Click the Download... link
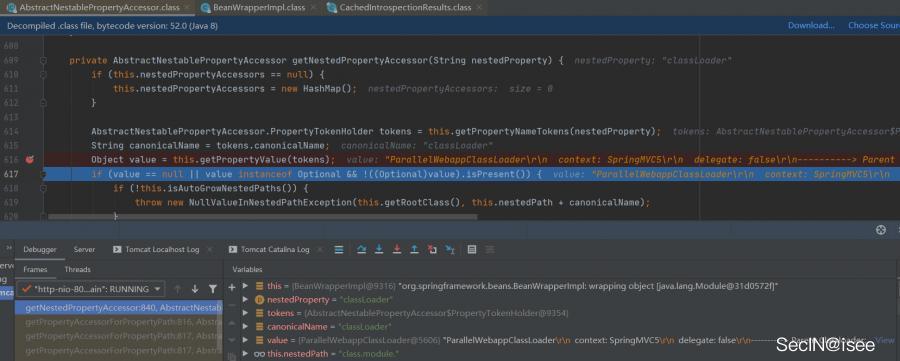Viewport: 900px width, 361px height. coord(811,25)
